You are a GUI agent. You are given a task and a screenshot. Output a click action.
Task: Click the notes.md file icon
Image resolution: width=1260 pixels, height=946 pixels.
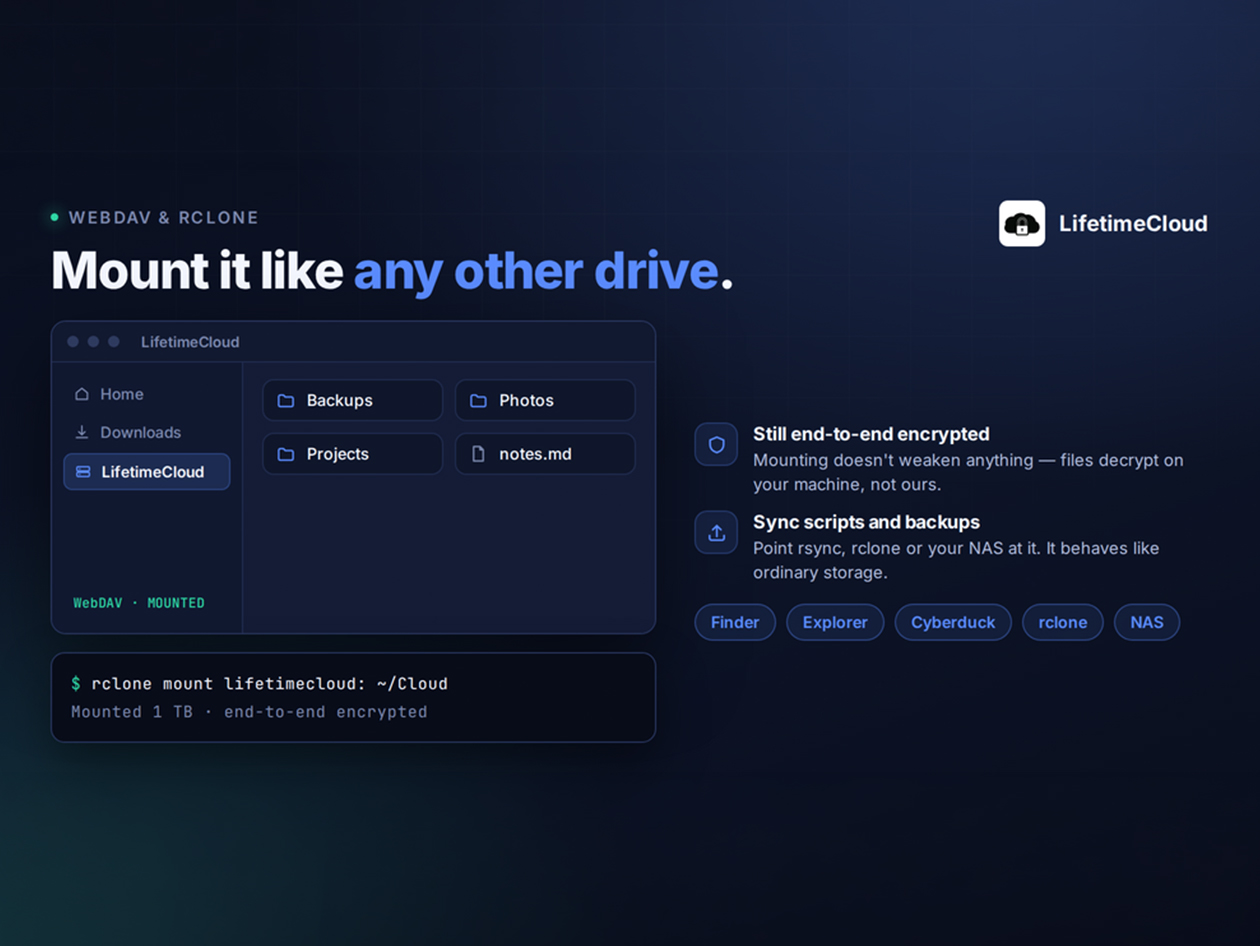click(x=478, y=454)
